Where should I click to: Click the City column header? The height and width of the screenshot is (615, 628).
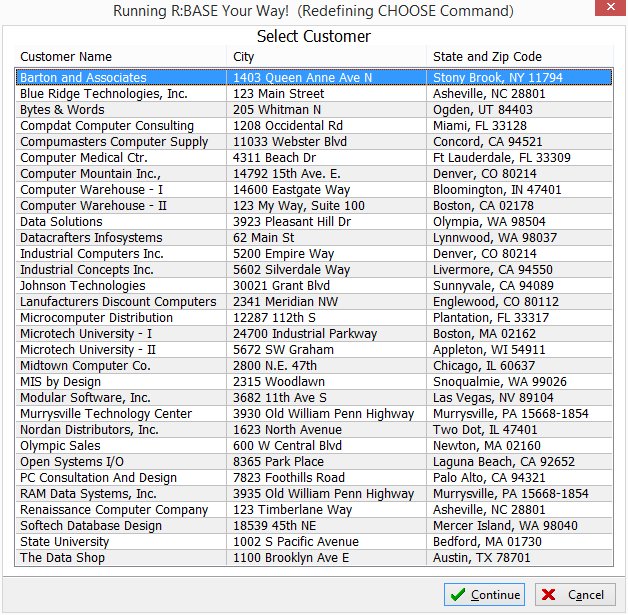pyautogui.click(x=243, y=57)
